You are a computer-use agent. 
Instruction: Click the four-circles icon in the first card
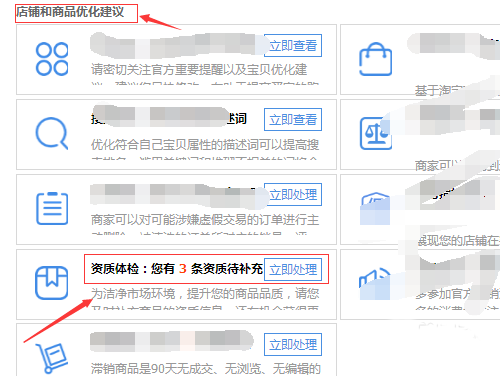point(52,59)
